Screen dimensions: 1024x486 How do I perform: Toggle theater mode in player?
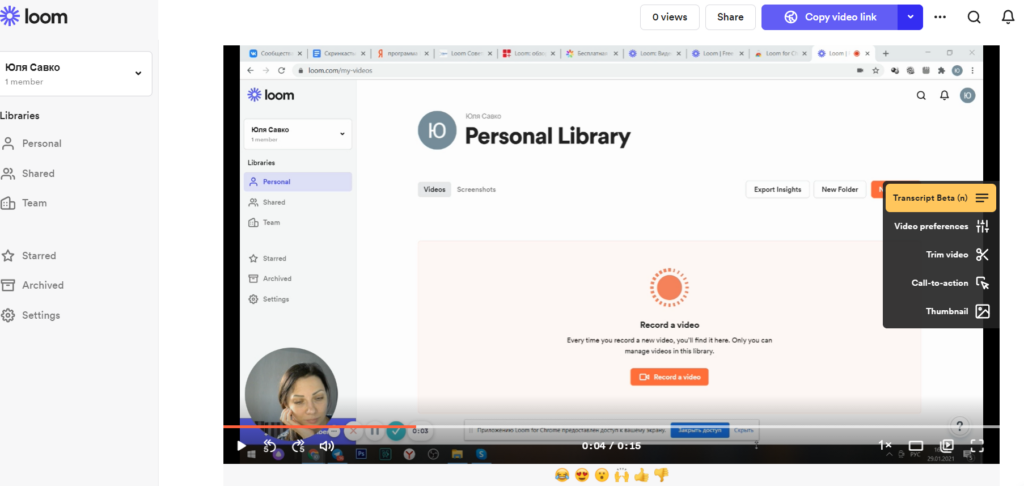tap(915, 445)
